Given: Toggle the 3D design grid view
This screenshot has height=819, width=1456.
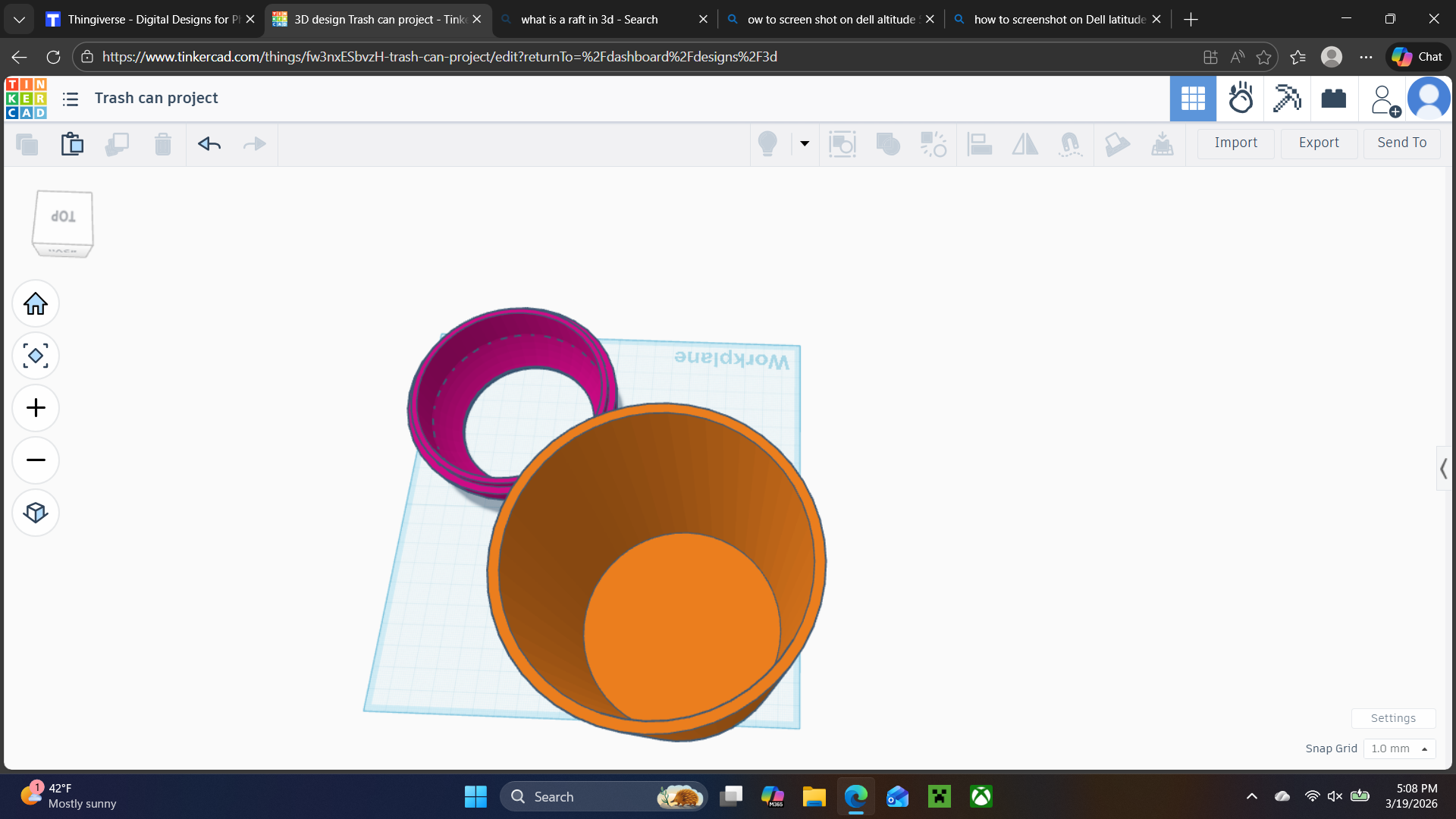Looking at the screenshot, I should (1193, 99).
